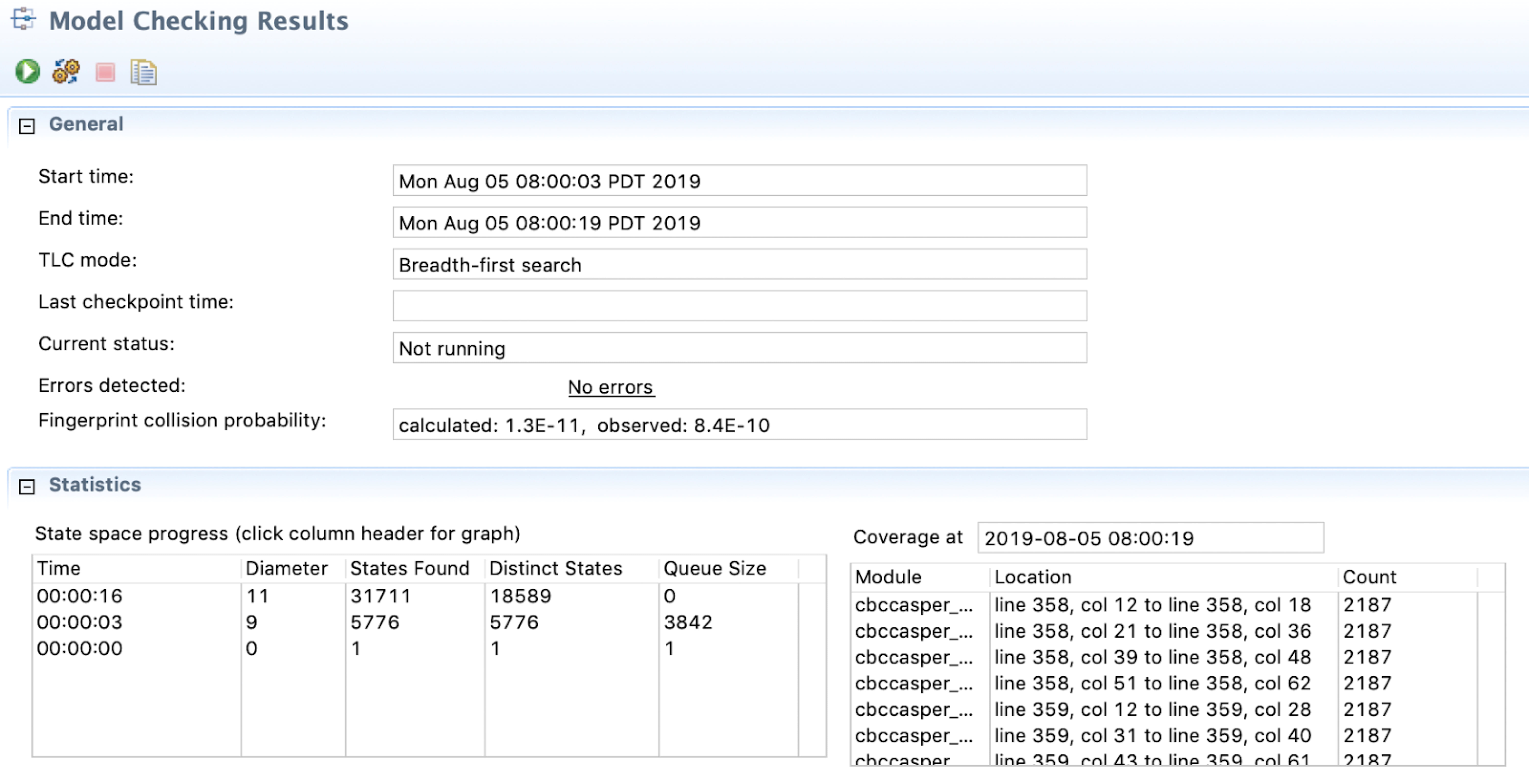The height and width of the screenshot is (784, 1529).
Task: Click the gears Validate model icon
Action: click(66, 72)
